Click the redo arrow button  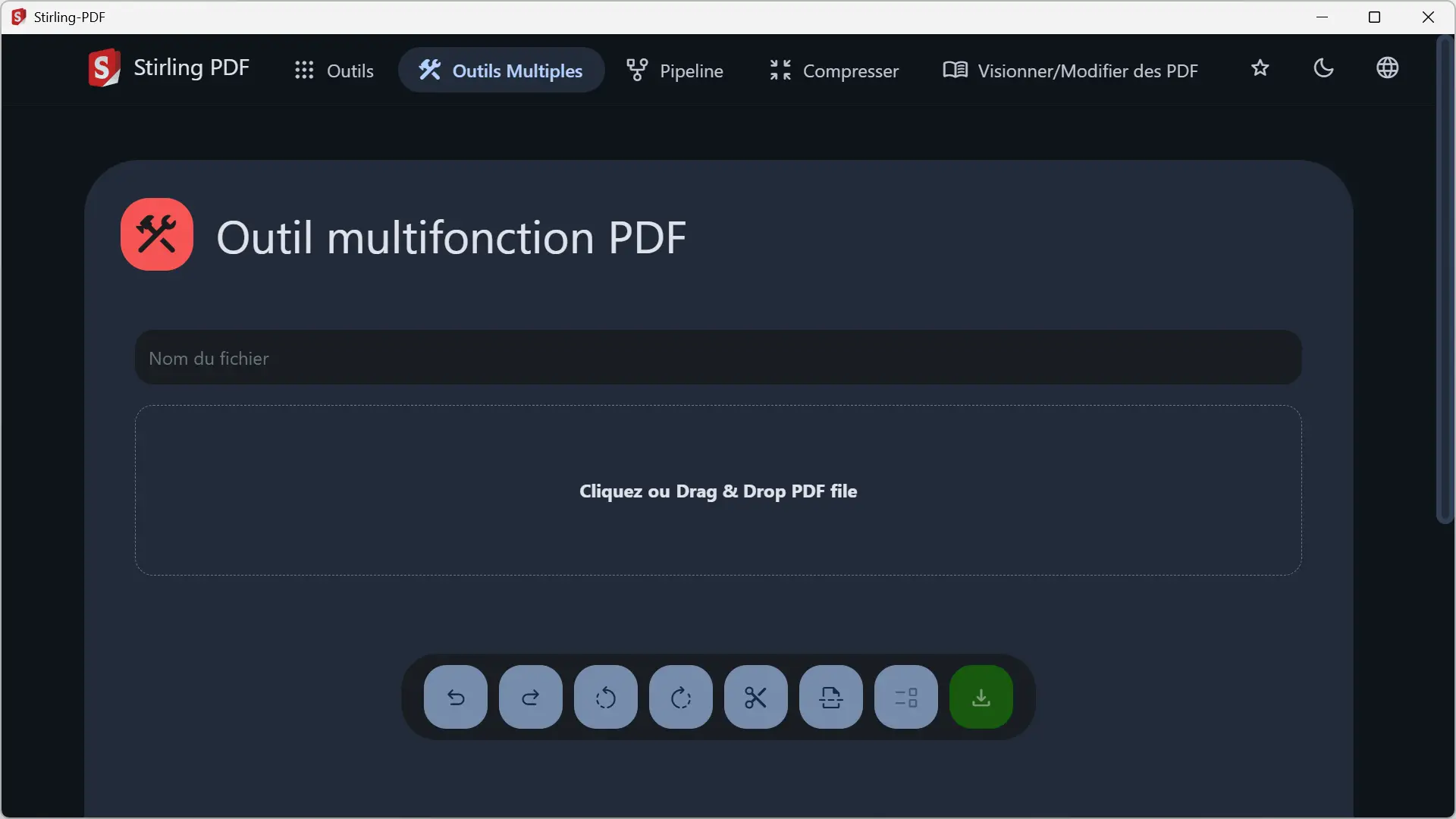pyautogui.click(x=531, y=697)
